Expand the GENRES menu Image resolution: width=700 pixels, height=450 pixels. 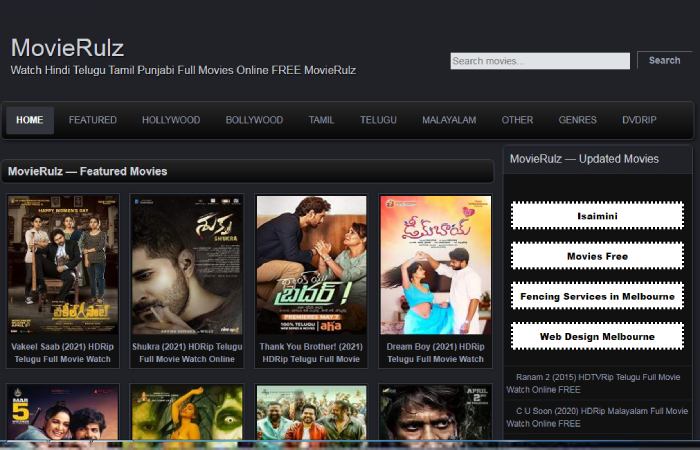click(x=578, y=120)
